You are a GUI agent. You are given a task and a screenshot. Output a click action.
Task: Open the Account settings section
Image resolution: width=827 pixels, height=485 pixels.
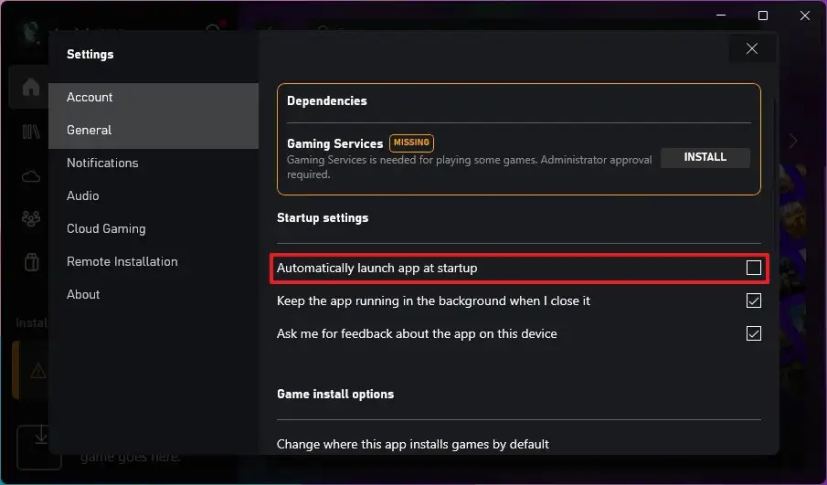point(90,97)
